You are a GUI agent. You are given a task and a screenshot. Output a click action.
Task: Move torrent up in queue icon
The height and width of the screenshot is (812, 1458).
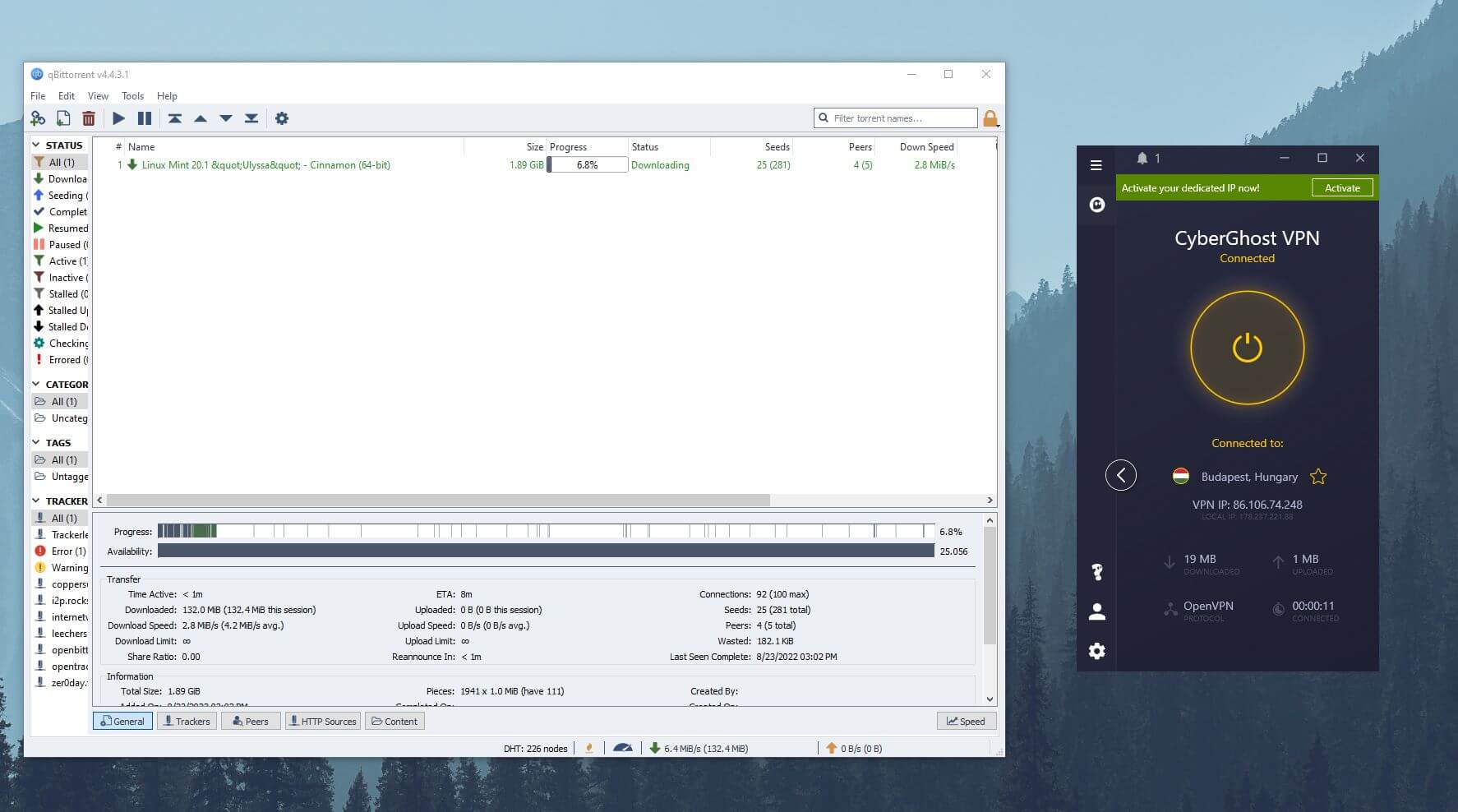(x=201, y=118)
